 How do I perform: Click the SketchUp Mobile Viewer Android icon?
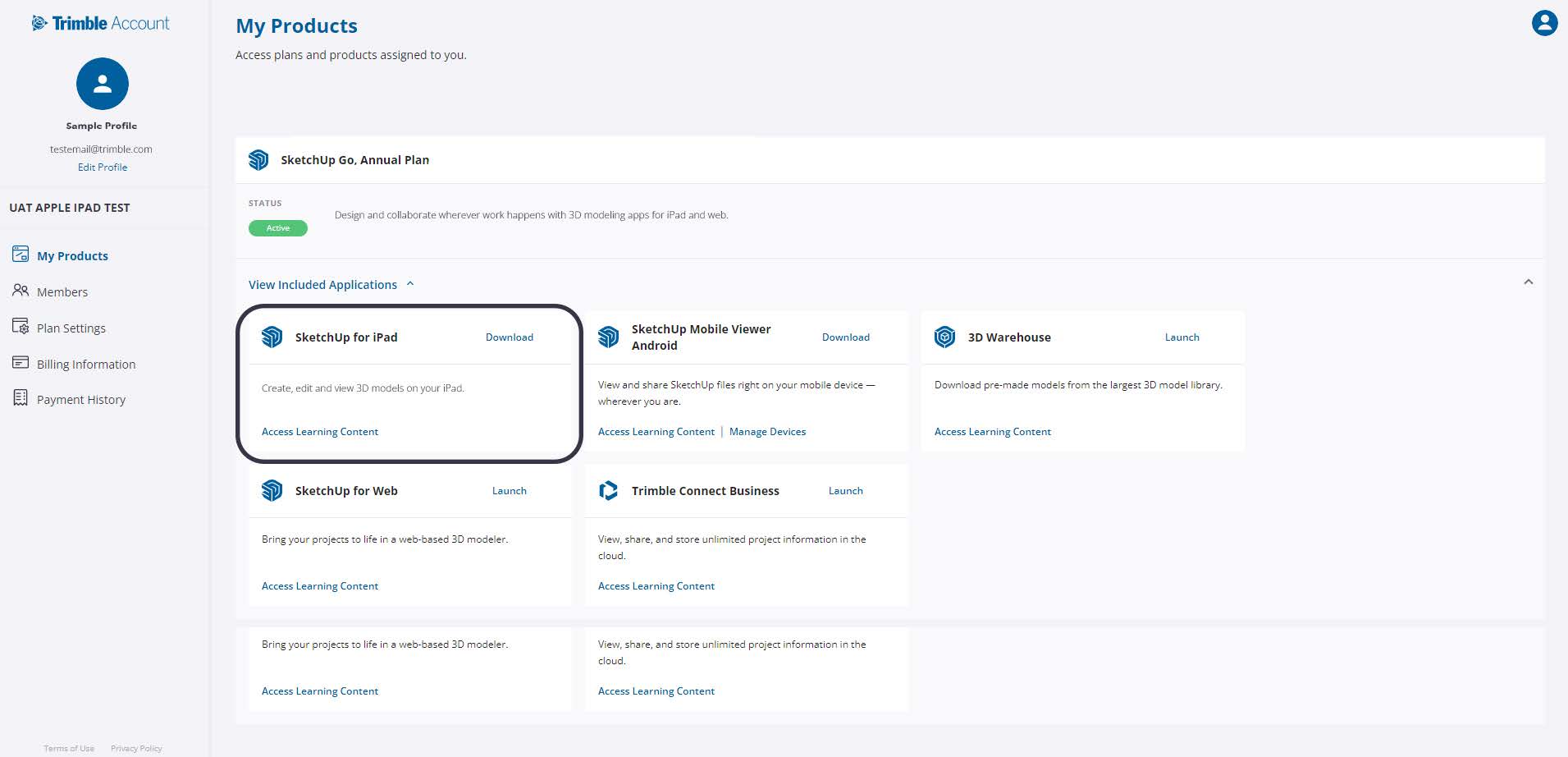click(608, 337)
